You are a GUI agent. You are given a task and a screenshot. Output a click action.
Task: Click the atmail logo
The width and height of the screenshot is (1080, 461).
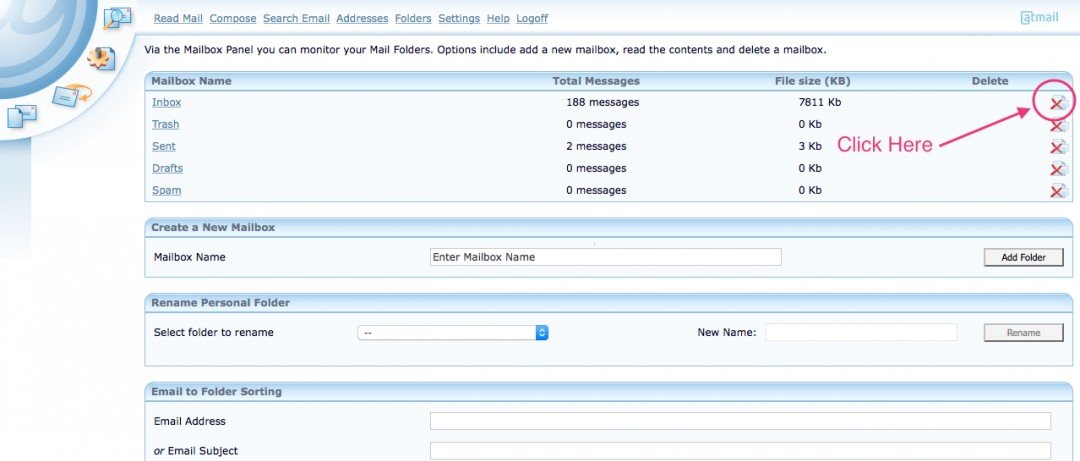1039,17
